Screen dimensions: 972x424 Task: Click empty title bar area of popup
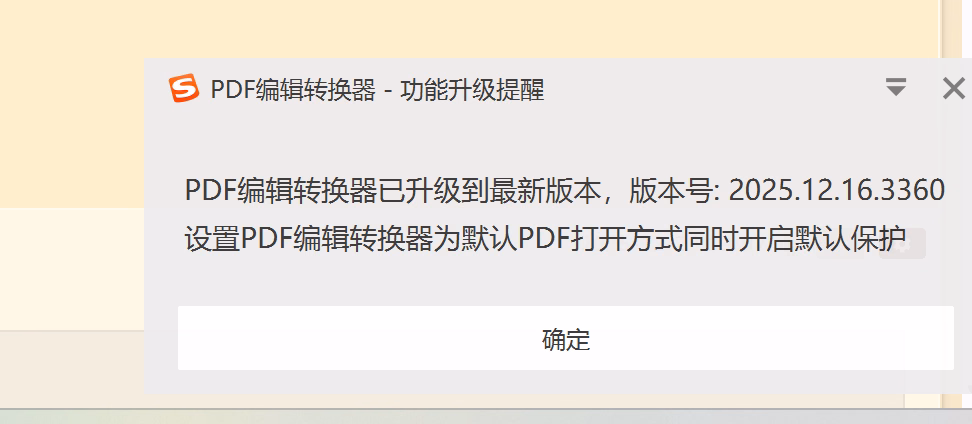coord(713,90)
